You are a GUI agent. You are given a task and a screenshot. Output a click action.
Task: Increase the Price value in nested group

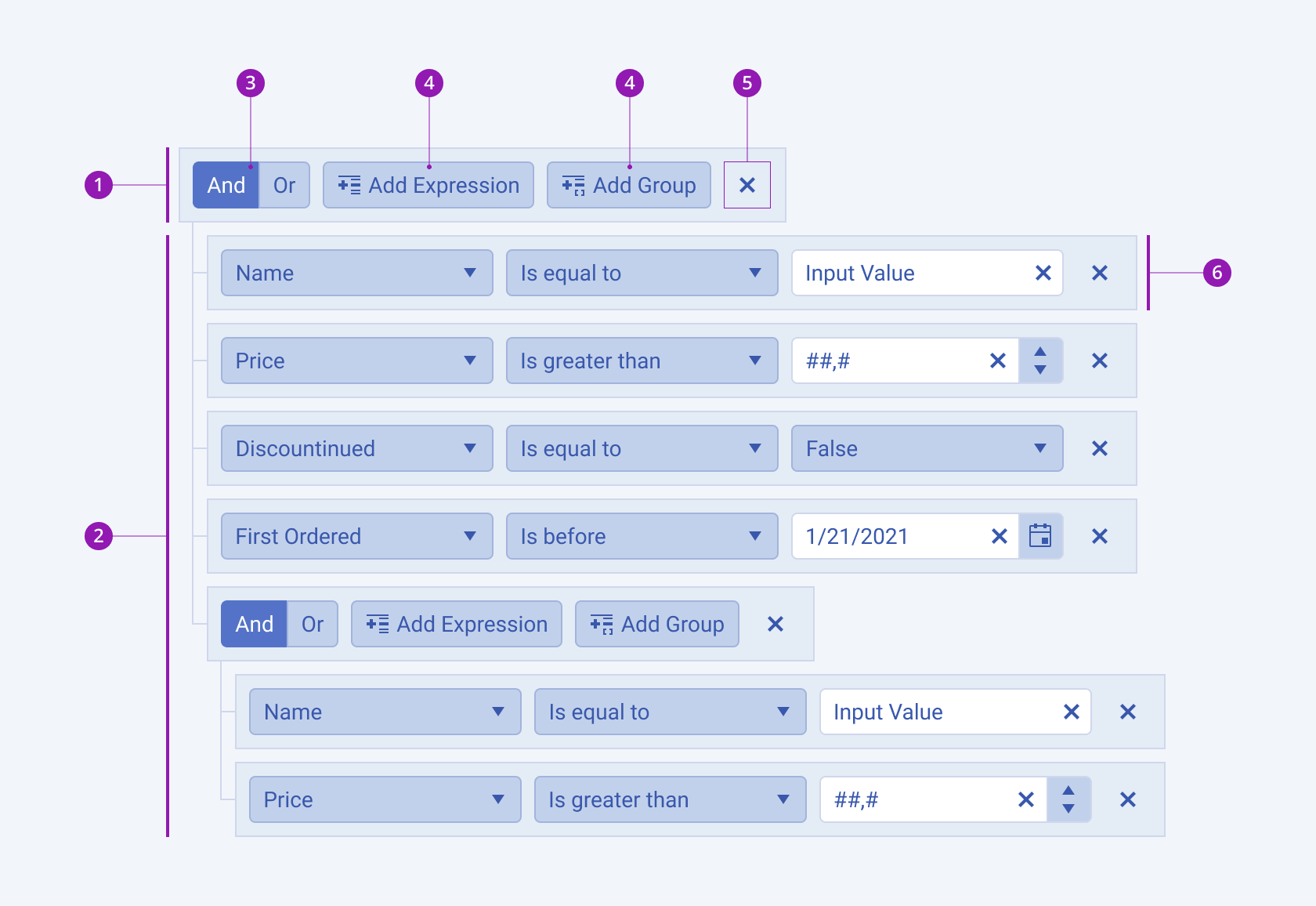[1068, 790]
